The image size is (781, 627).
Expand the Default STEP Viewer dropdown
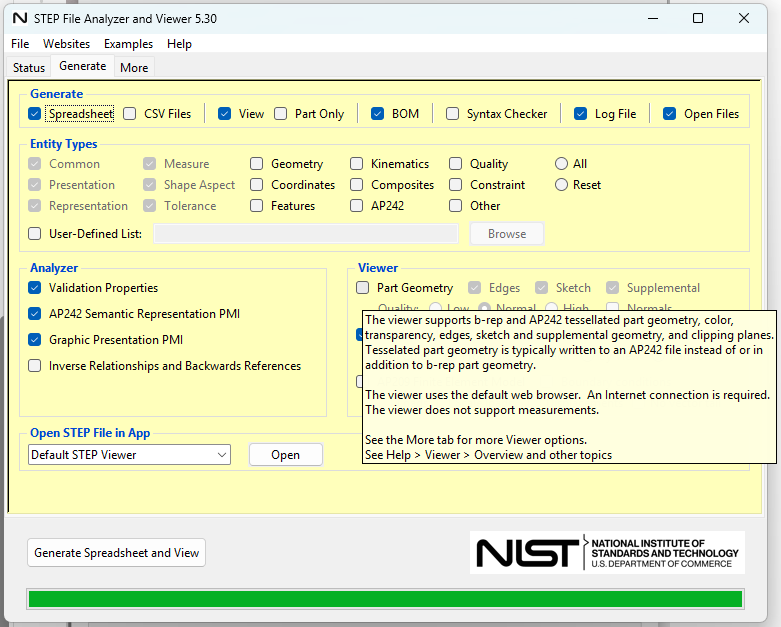pos(130,455)
